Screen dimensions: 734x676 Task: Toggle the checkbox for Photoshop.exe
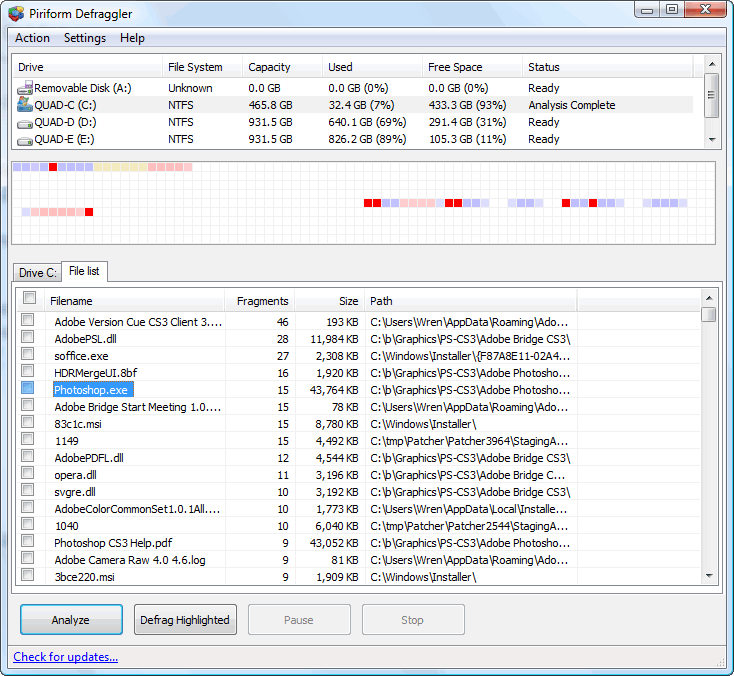[x=28, y=388]
